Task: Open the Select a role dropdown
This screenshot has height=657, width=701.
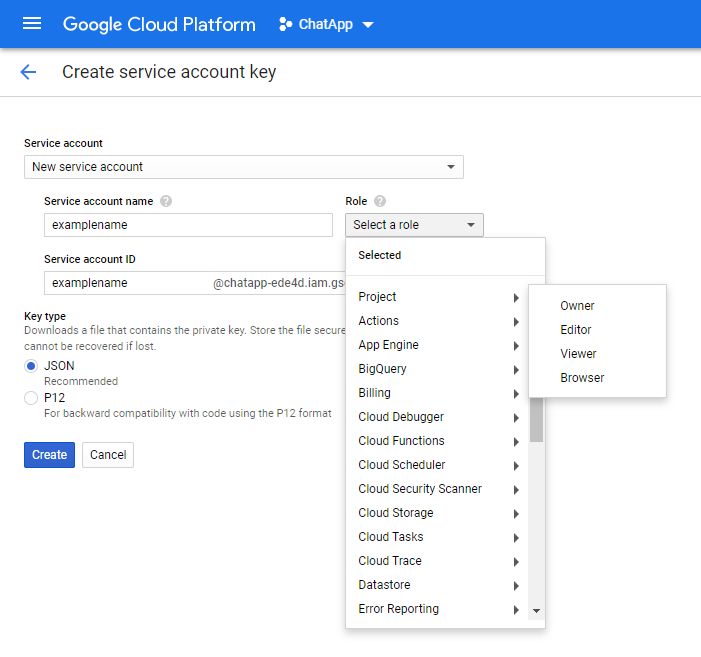Action: click(x=414, y=225)
